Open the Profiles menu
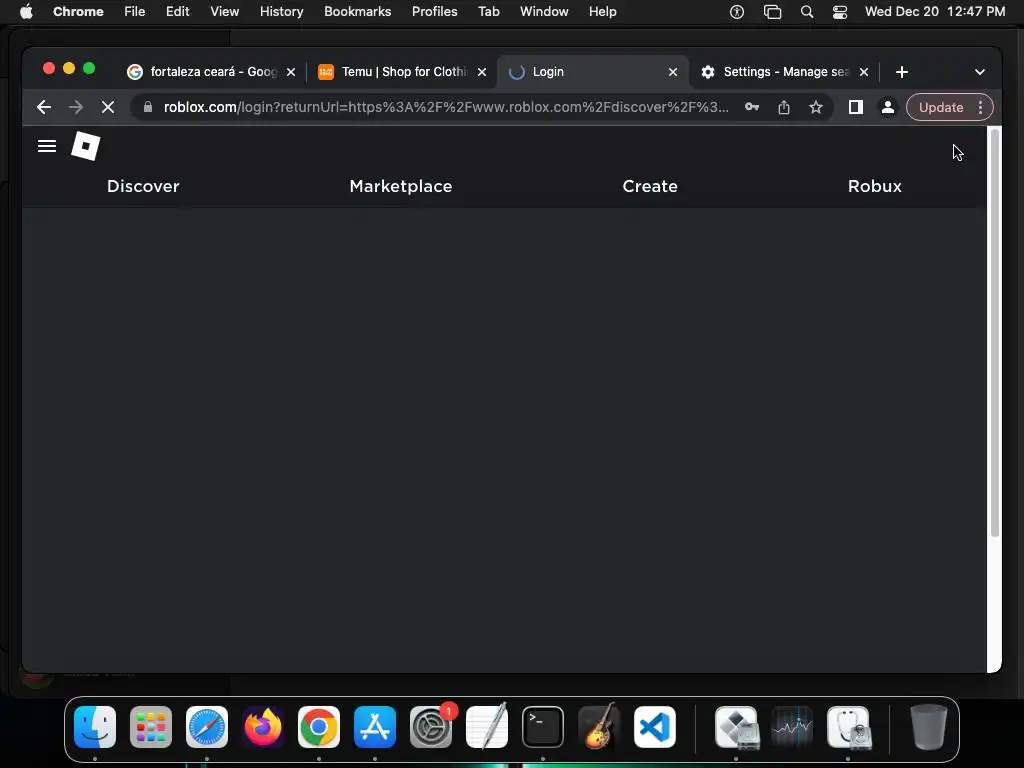This screenshot has height=768, width=1024. (x=434, y=11)
